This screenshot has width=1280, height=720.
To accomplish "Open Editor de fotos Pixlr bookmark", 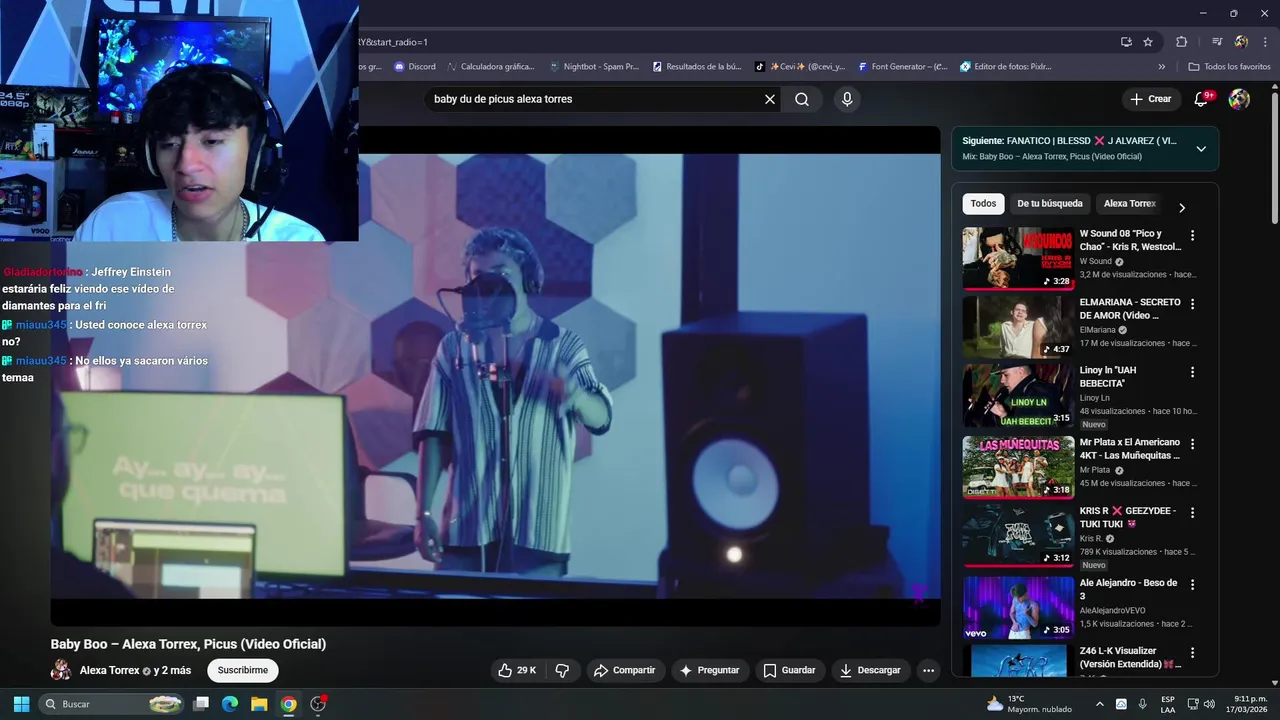I will pos(1006,67).
